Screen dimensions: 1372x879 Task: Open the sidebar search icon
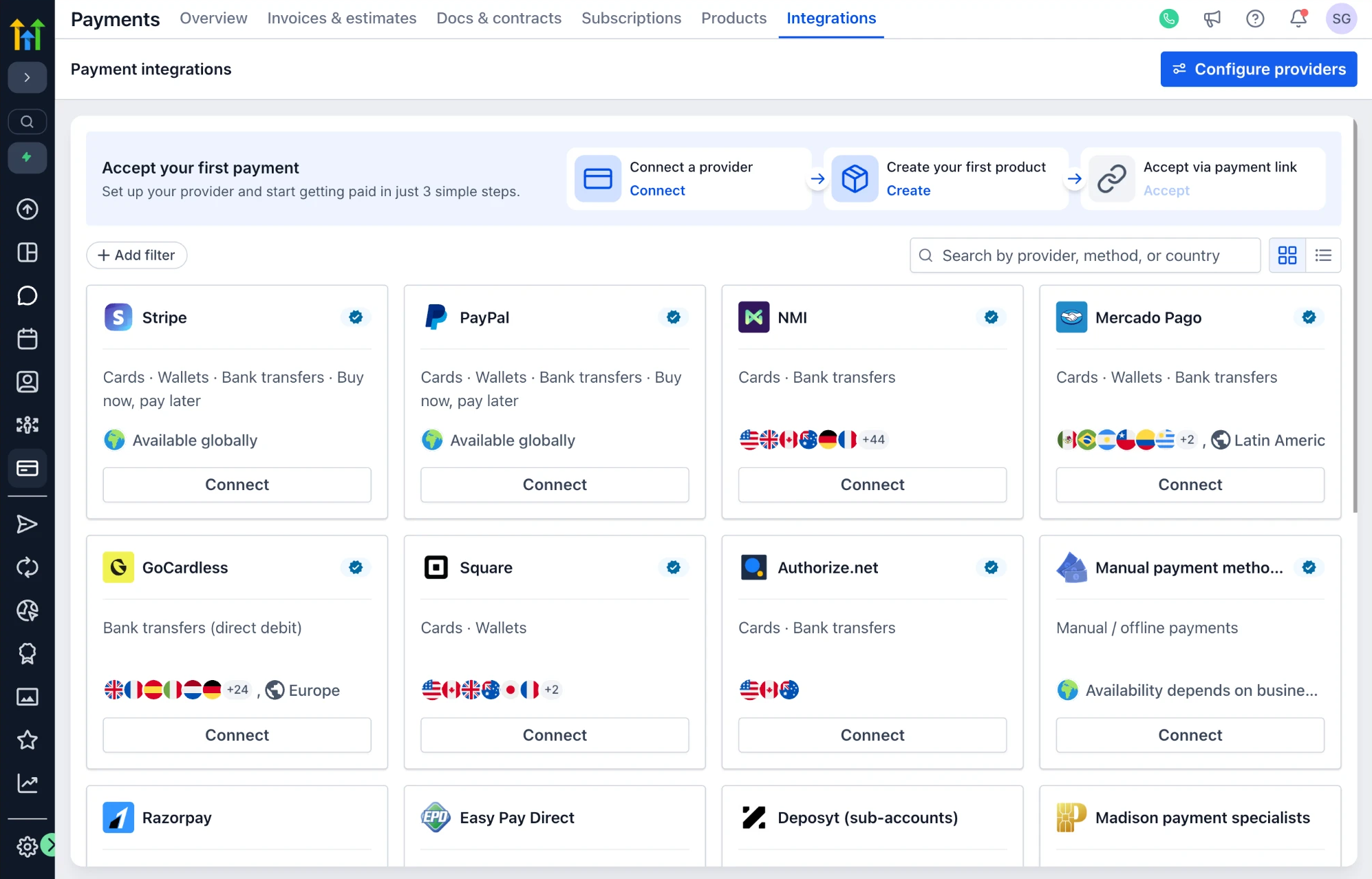point(27,122)
